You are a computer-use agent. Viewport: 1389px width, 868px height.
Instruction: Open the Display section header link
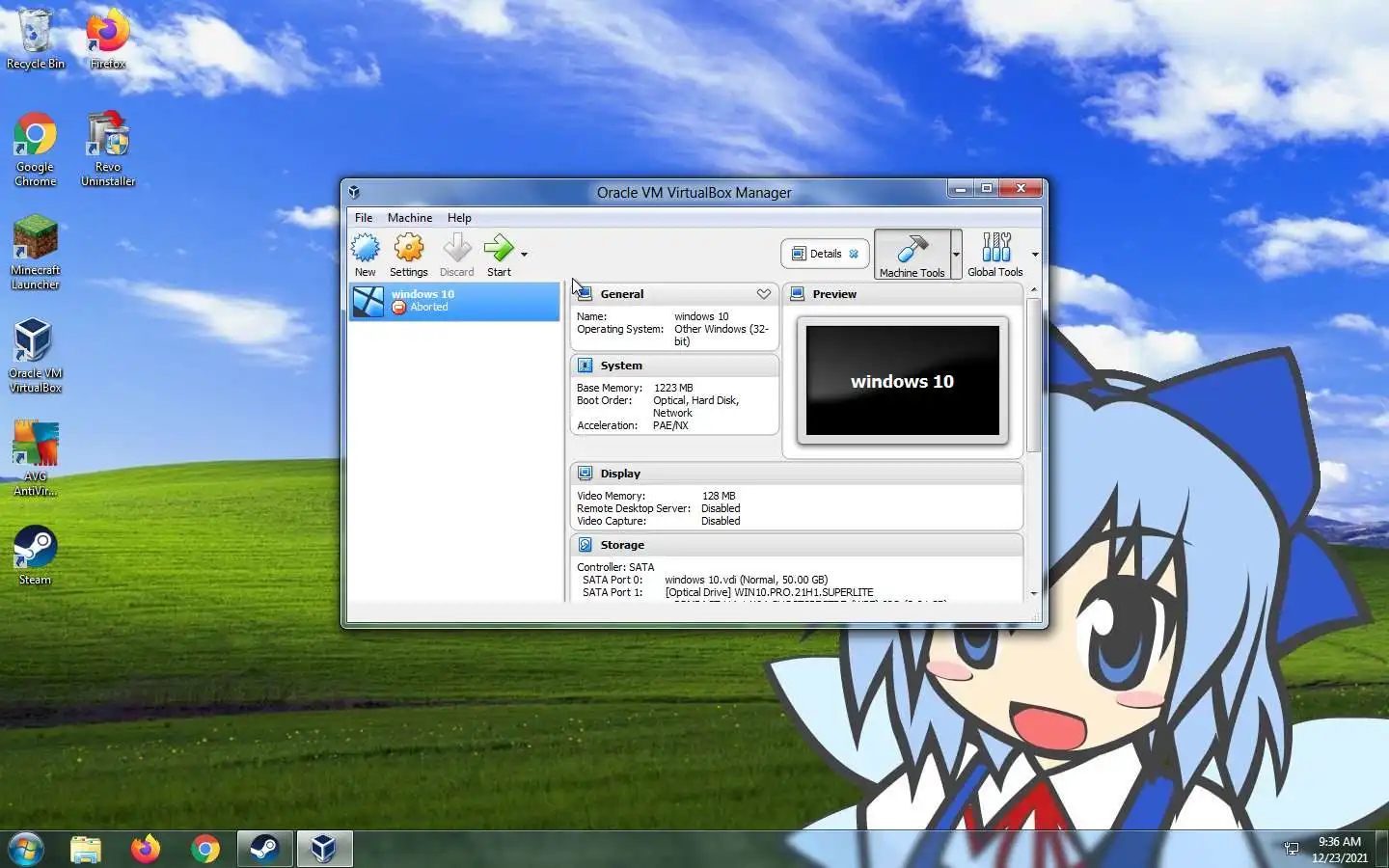tap(620, 474)
